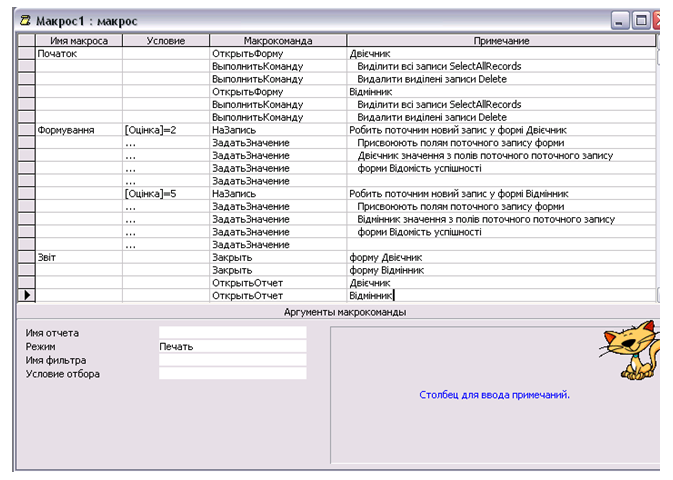The width and height of the screenshot is (673, 480).
Task: Click the macro window title icon
Action: (25, 20)
